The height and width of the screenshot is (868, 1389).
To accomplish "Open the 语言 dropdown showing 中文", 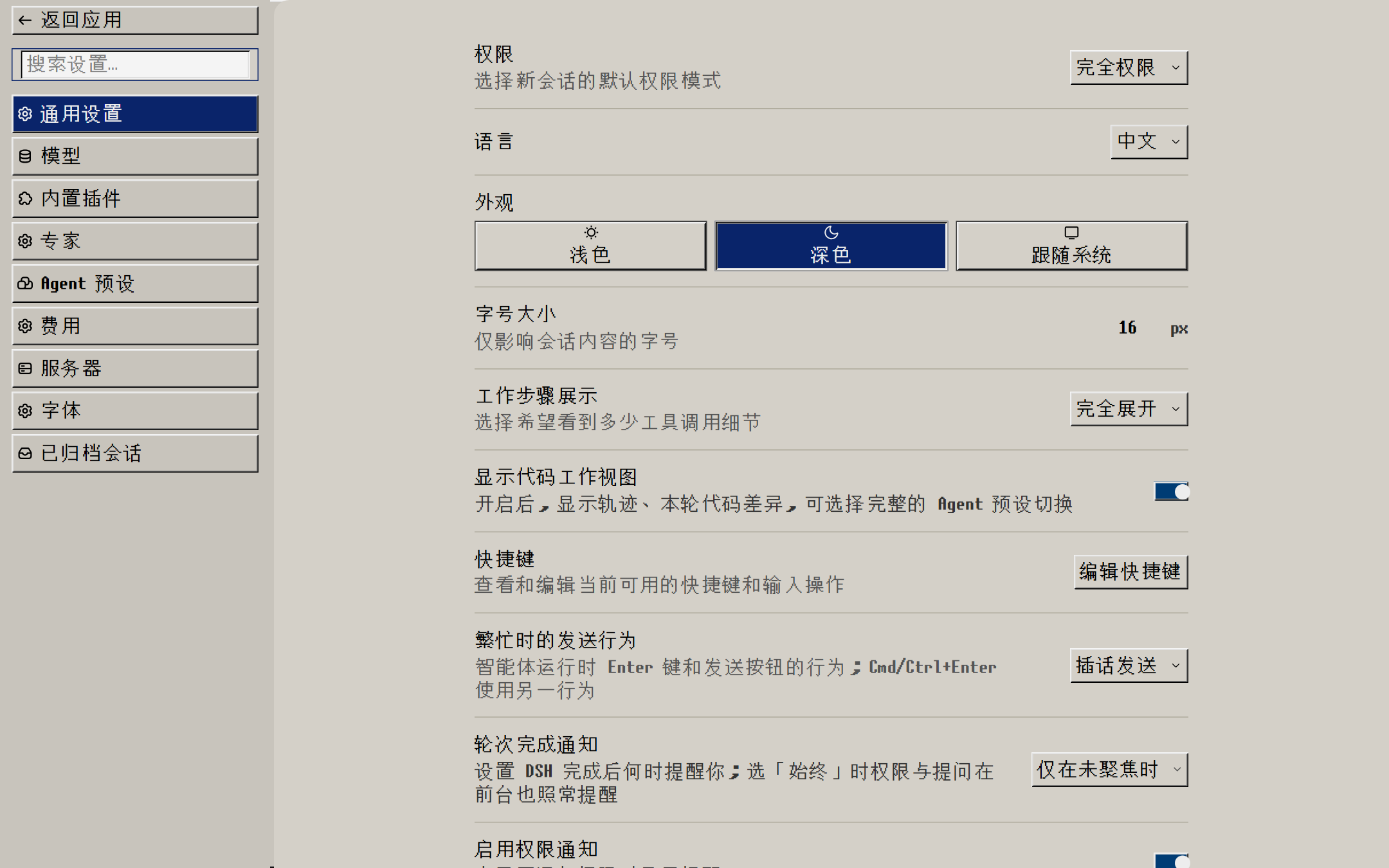I will (1149, 141).
